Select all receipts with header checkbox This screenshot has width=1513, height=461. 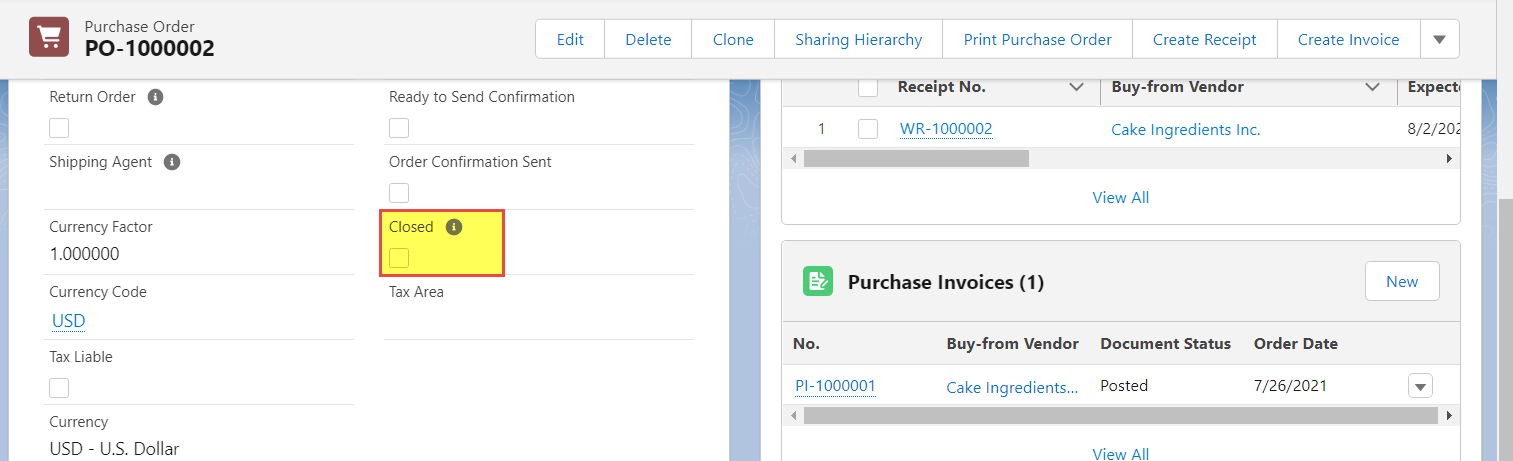point(868,87)
